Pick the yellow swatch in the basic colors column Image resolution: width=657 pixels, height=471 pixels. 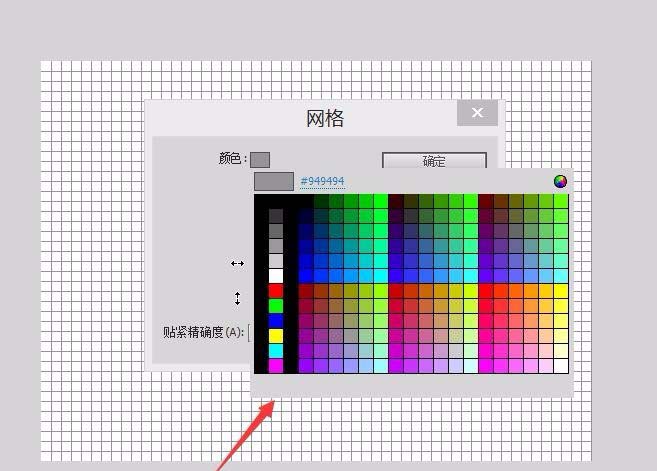pos(276,336)
